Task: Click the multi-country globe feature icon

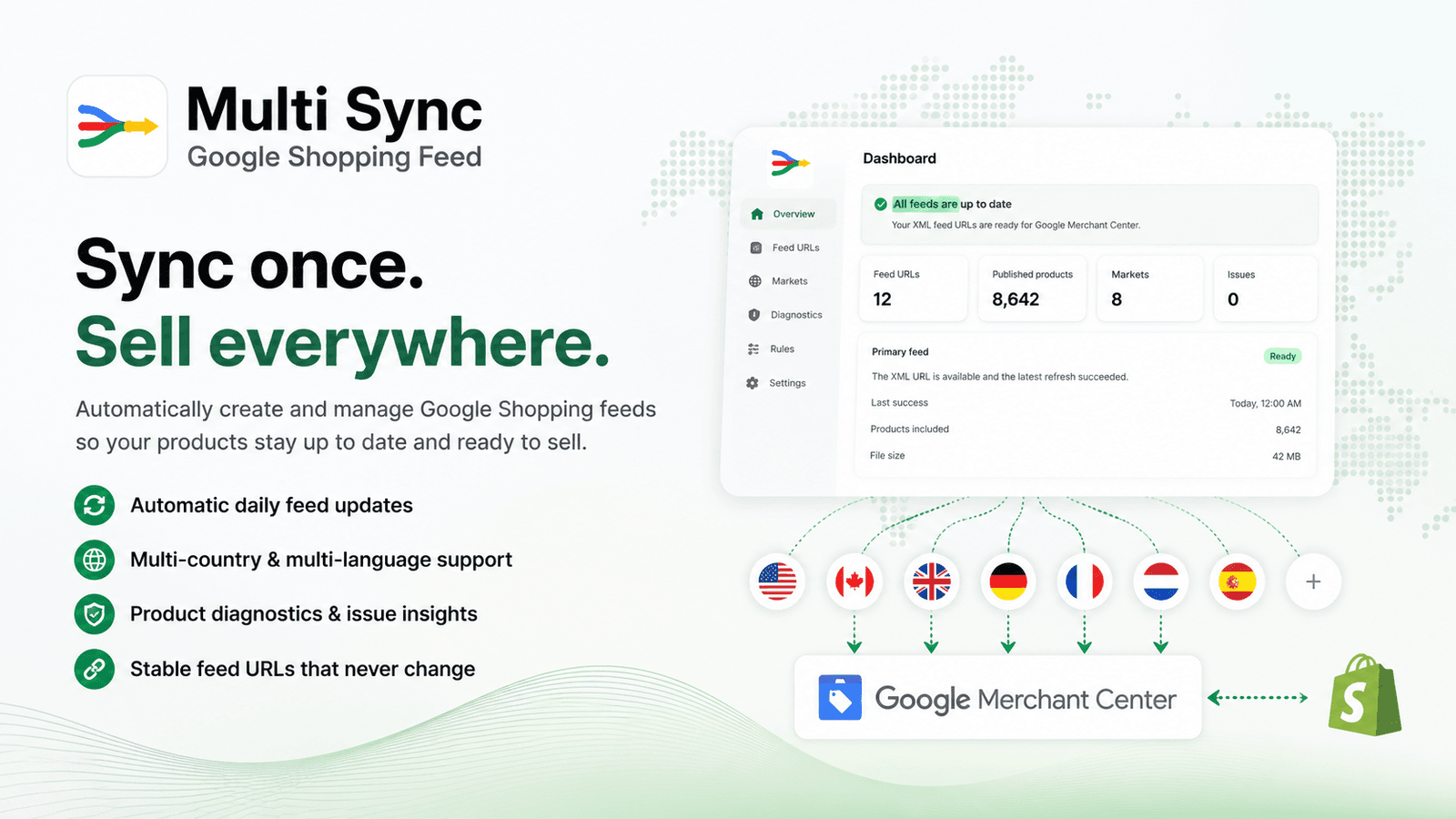Action: (x=95, y=560)
